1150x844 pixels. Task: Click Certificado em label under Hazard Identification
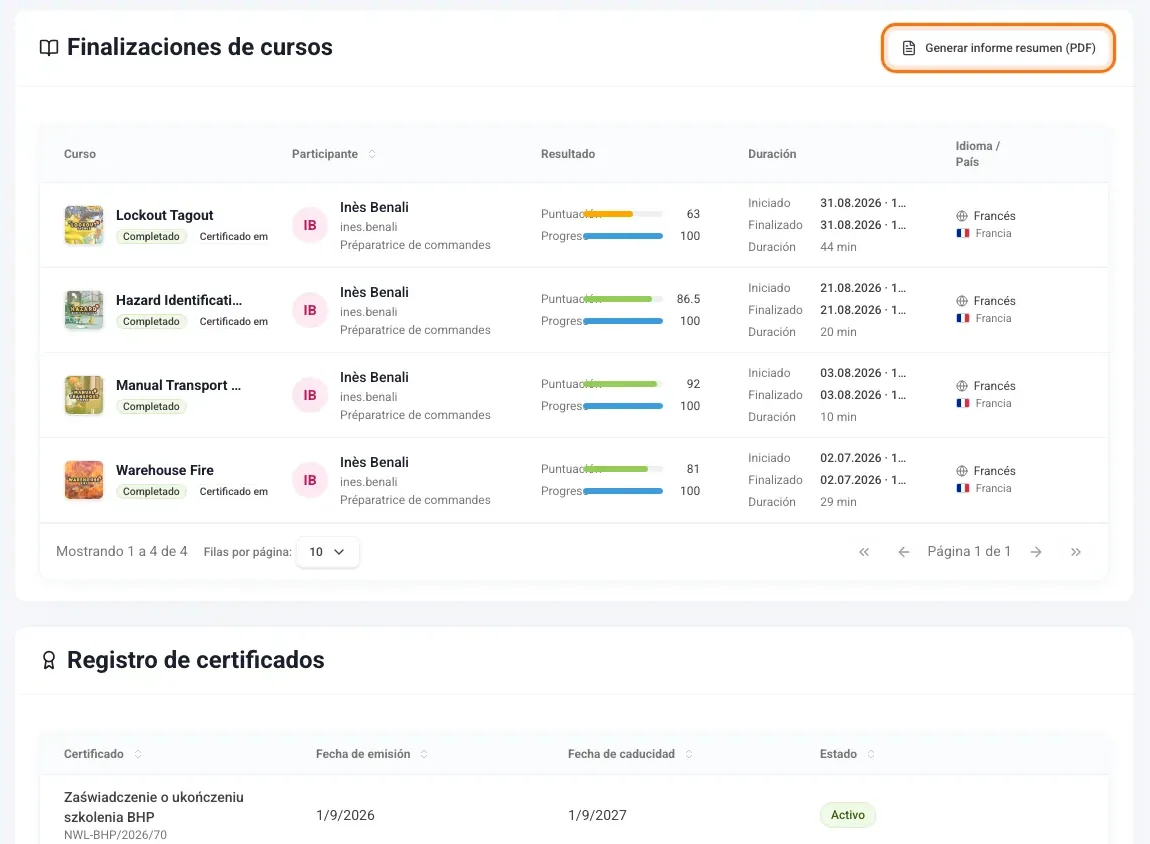click(233, 321)
